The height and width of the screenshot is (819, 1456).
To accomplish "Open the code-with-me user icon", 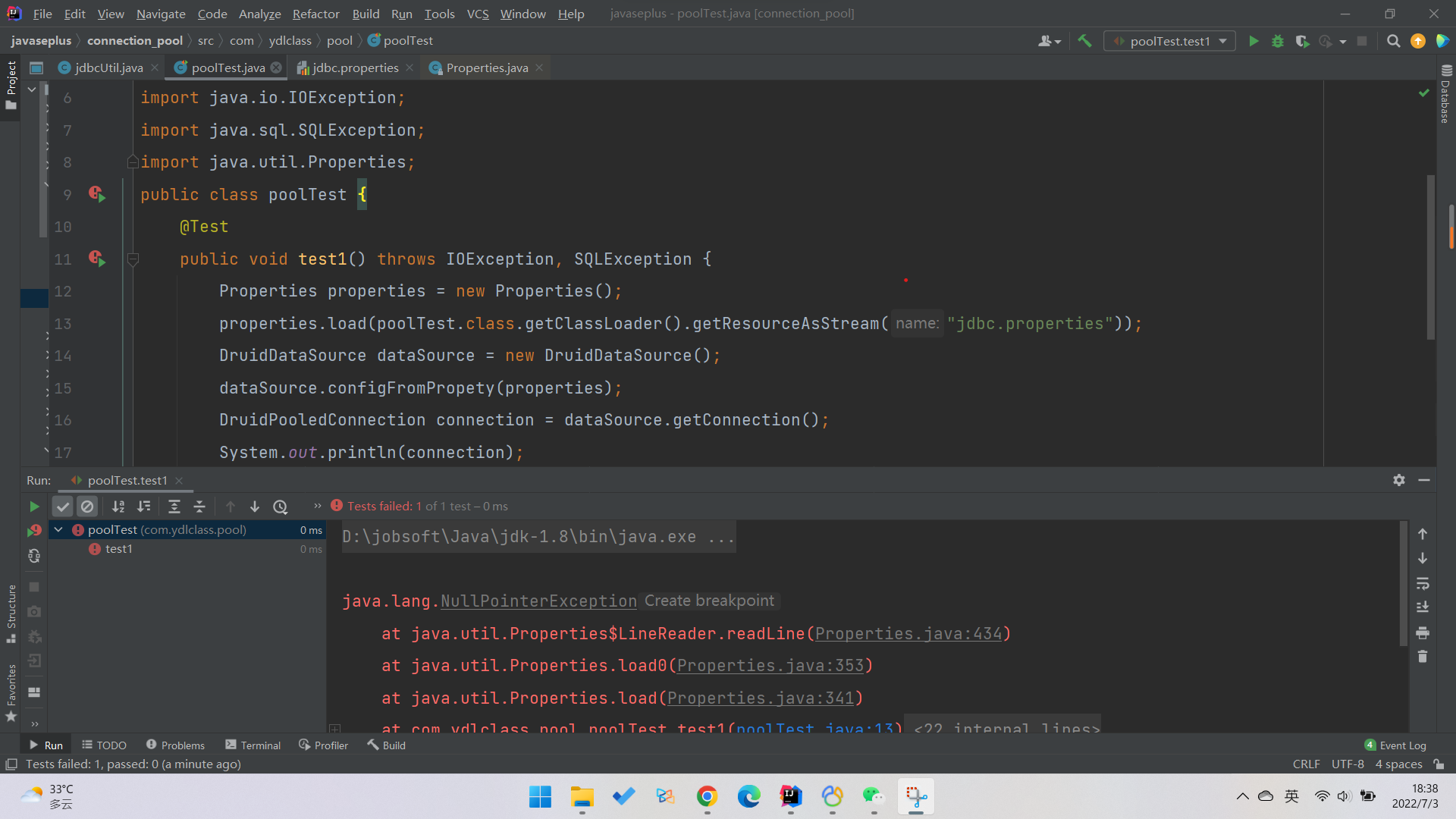I will click(1049, 41).
